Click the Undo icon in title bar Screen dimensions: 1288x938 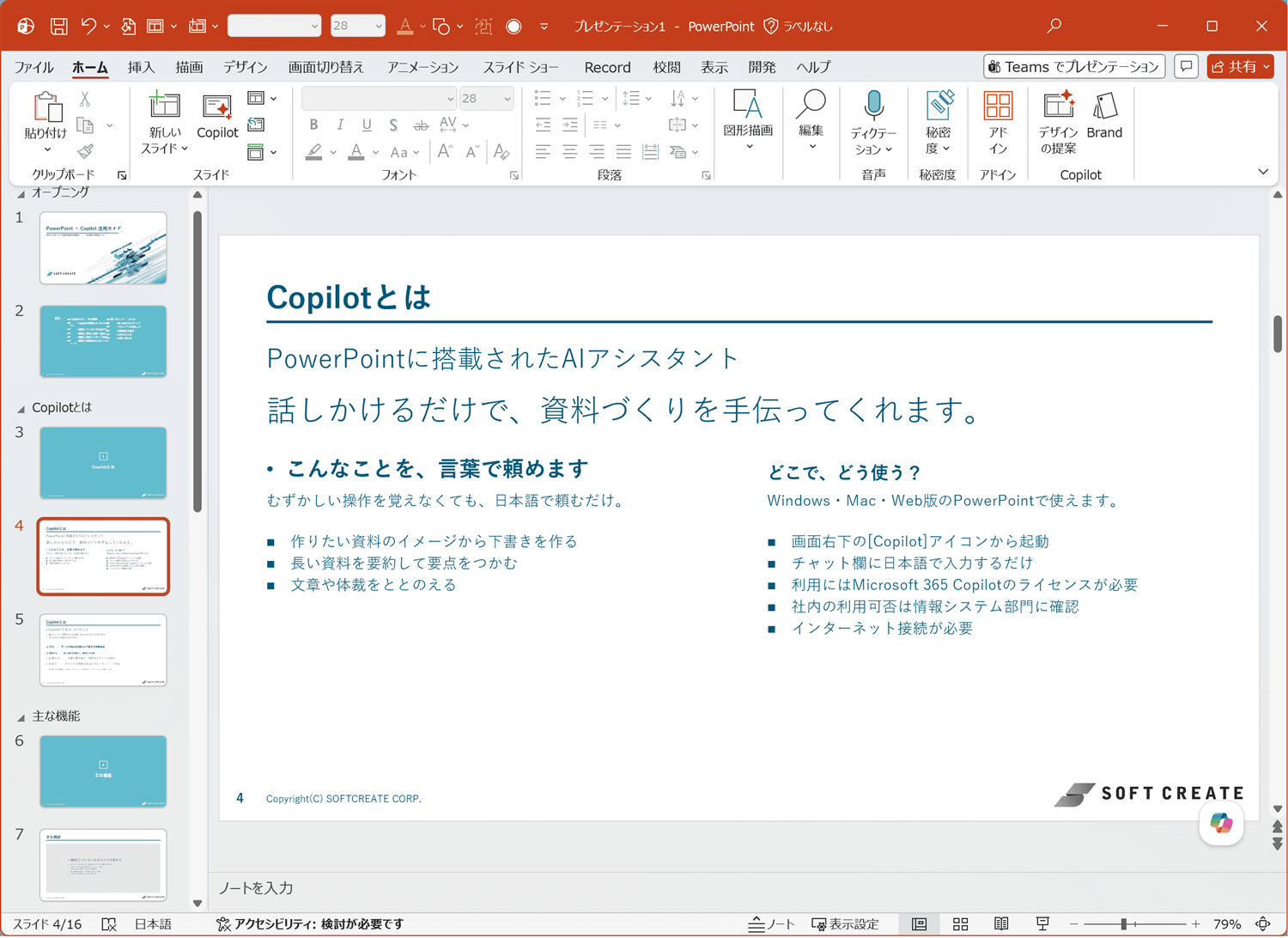(x=89, y=26)
